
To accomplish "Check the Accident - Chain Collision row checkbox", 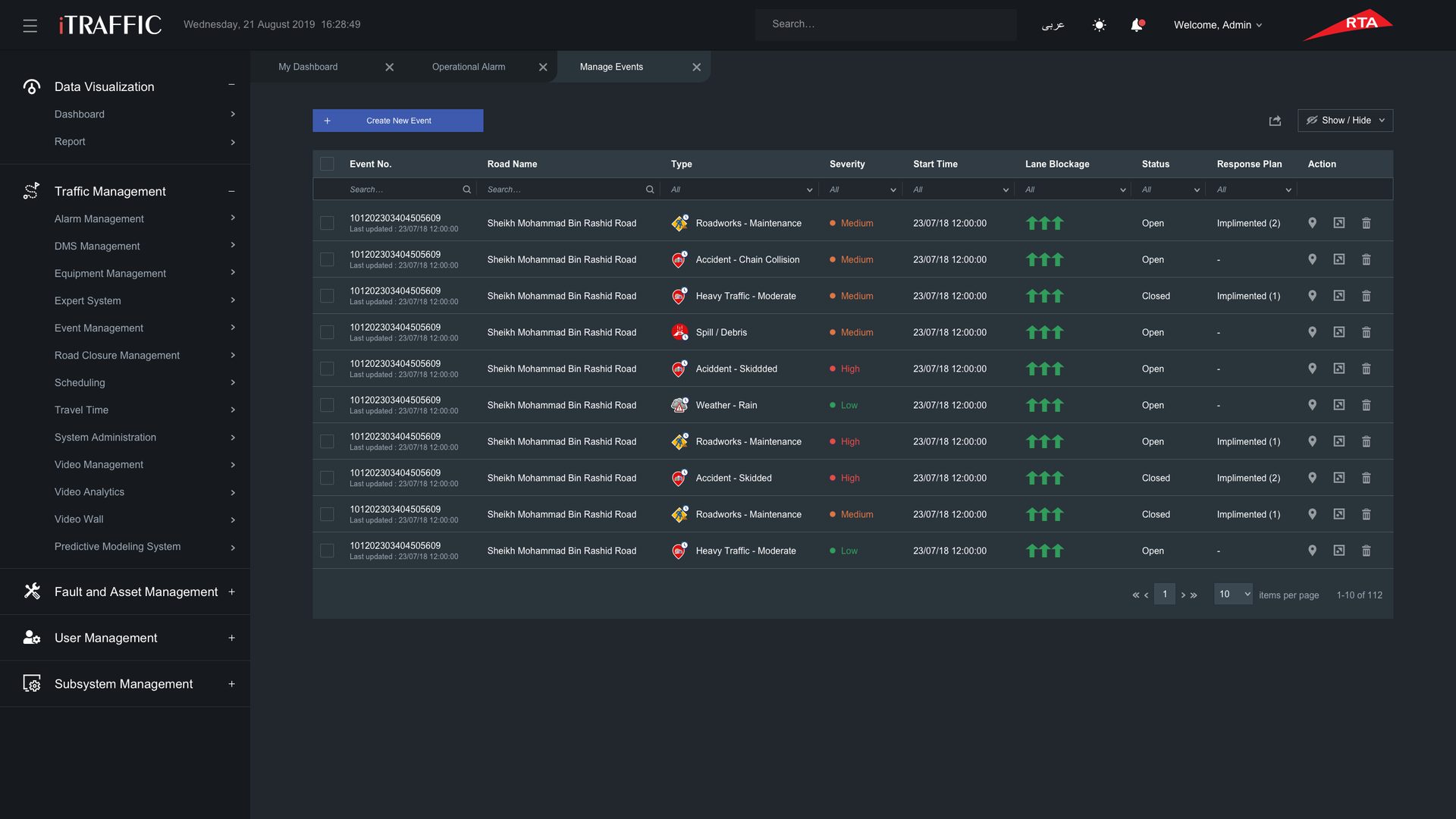I will [x=327, y=259].
